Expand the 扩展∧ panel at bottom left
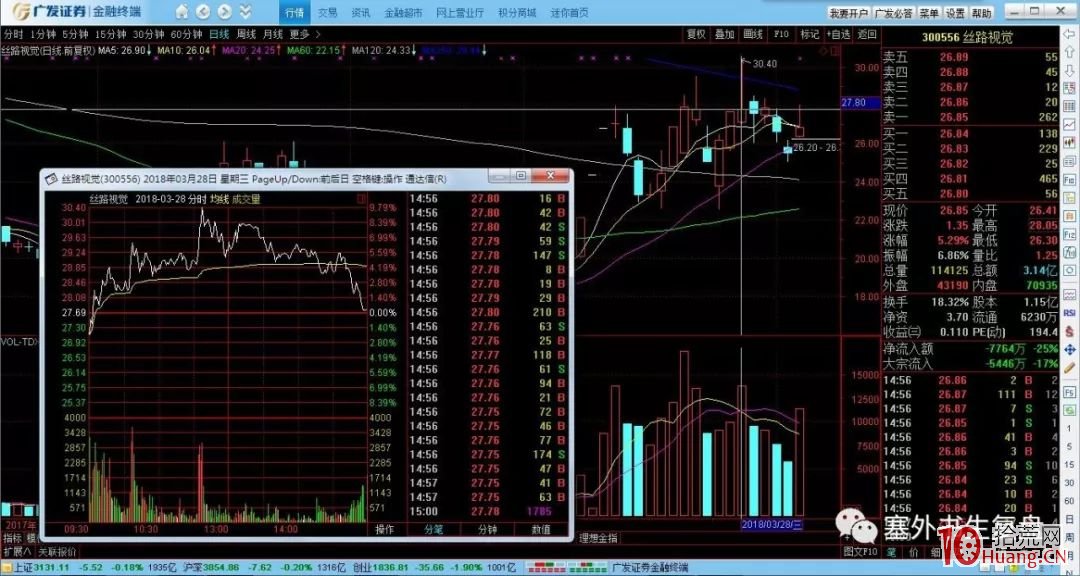 pos(17,552)
